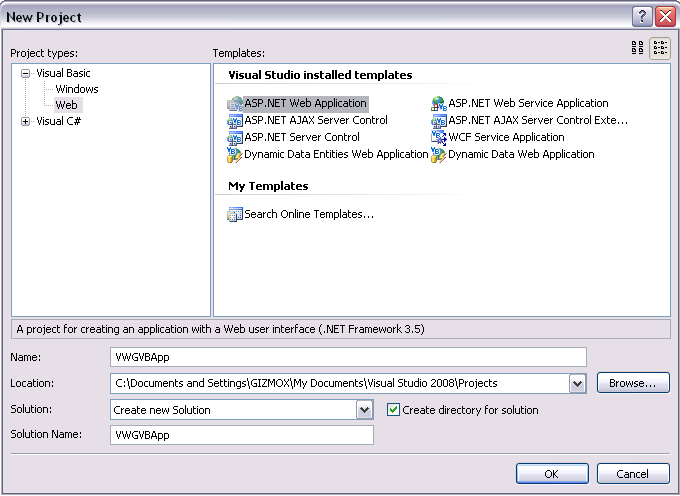Click into the Solution Name field
The width and height of the screenshot is (680, 496).
coord(242,435)
